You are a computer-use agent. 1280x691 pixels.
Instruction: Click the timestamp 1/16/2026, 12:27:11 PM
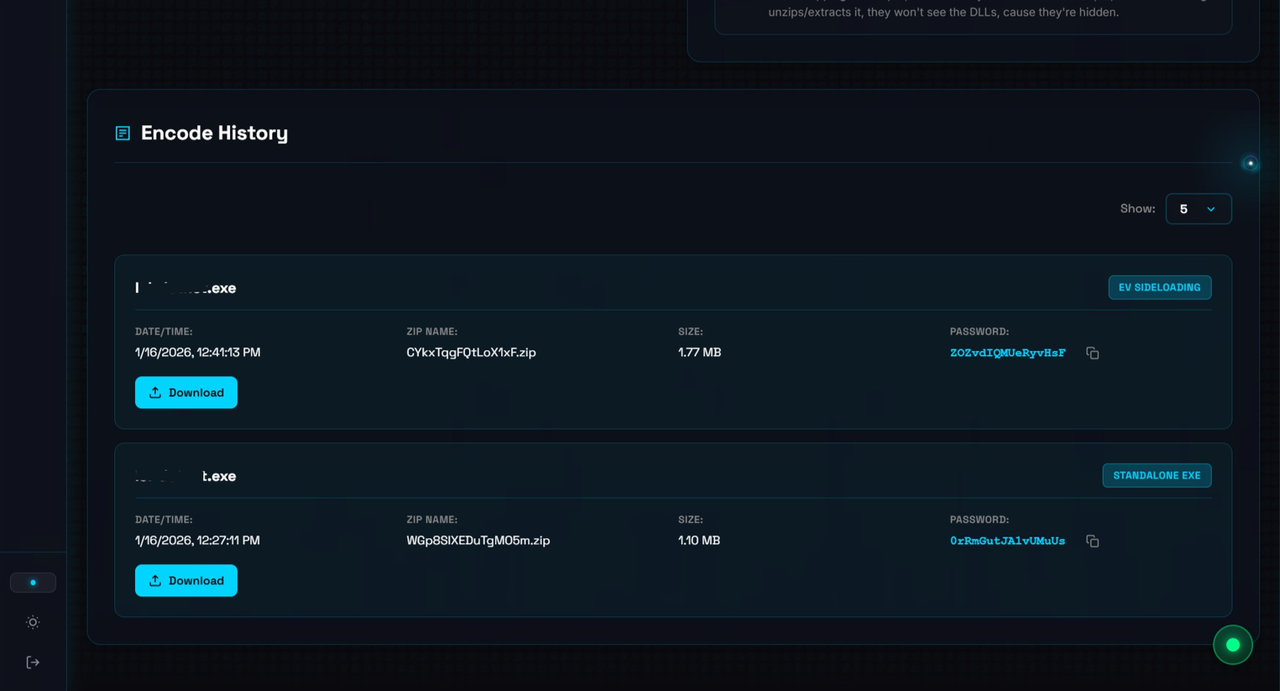(x=197, y=540)
